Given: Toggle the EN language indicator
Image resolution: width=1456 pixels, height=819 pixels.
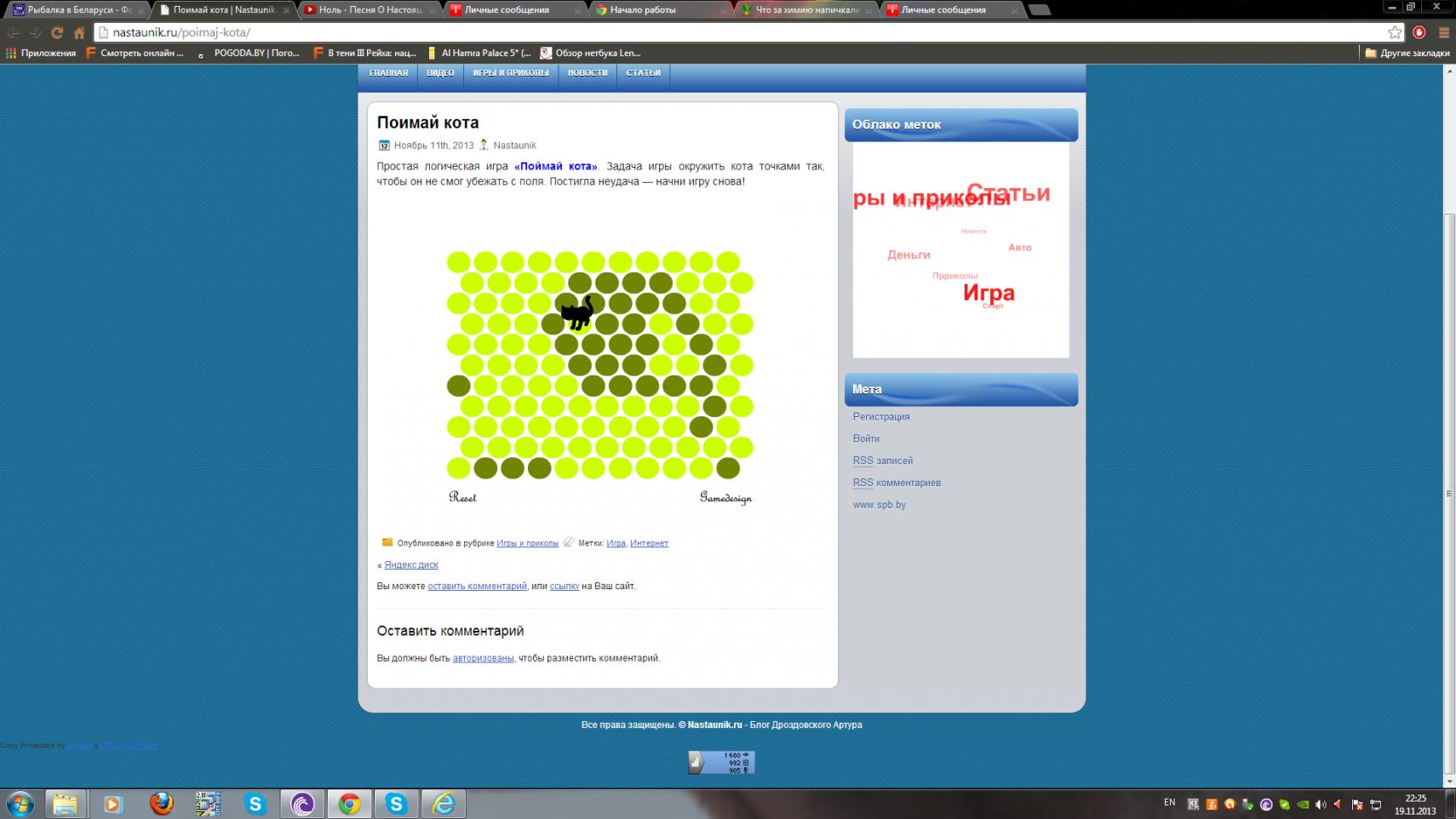Looking at the screenshot, I should tap(1169, 803).
